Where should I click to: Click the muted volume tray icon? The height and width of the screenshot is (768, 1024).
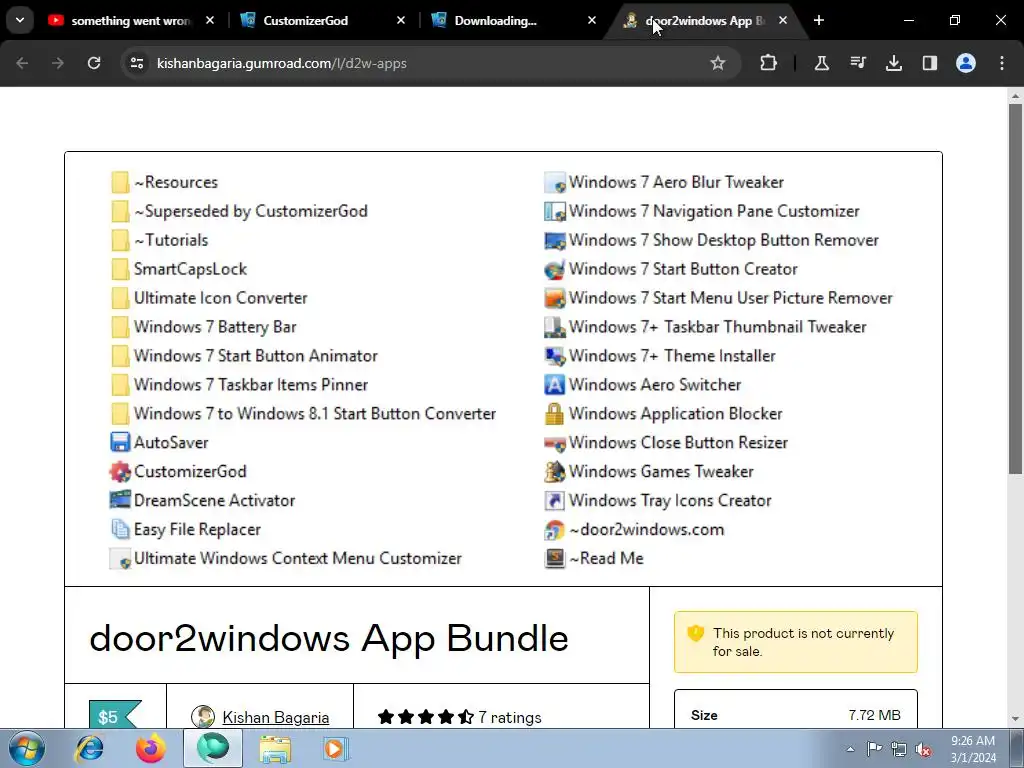(x=923, y=749)
